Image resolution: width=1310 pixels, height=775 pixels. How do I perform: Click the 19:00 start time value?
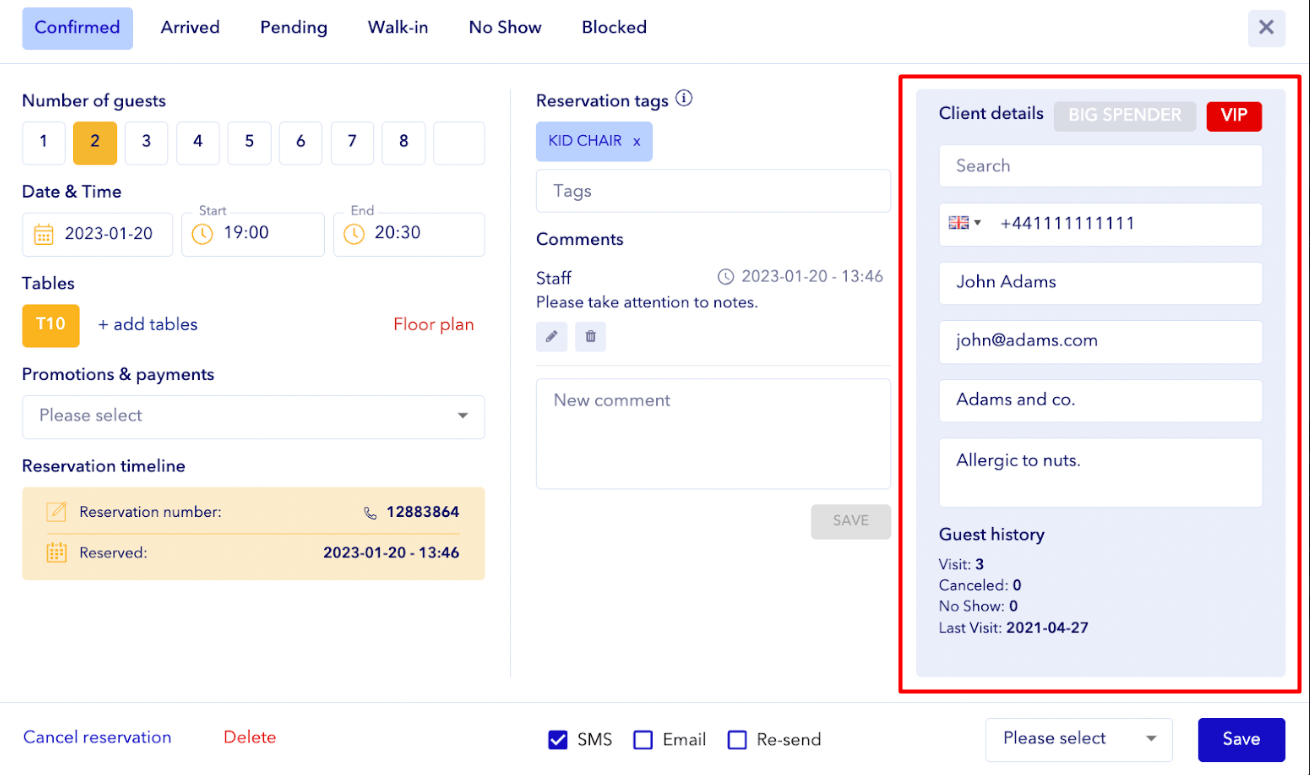coord(246,233)
